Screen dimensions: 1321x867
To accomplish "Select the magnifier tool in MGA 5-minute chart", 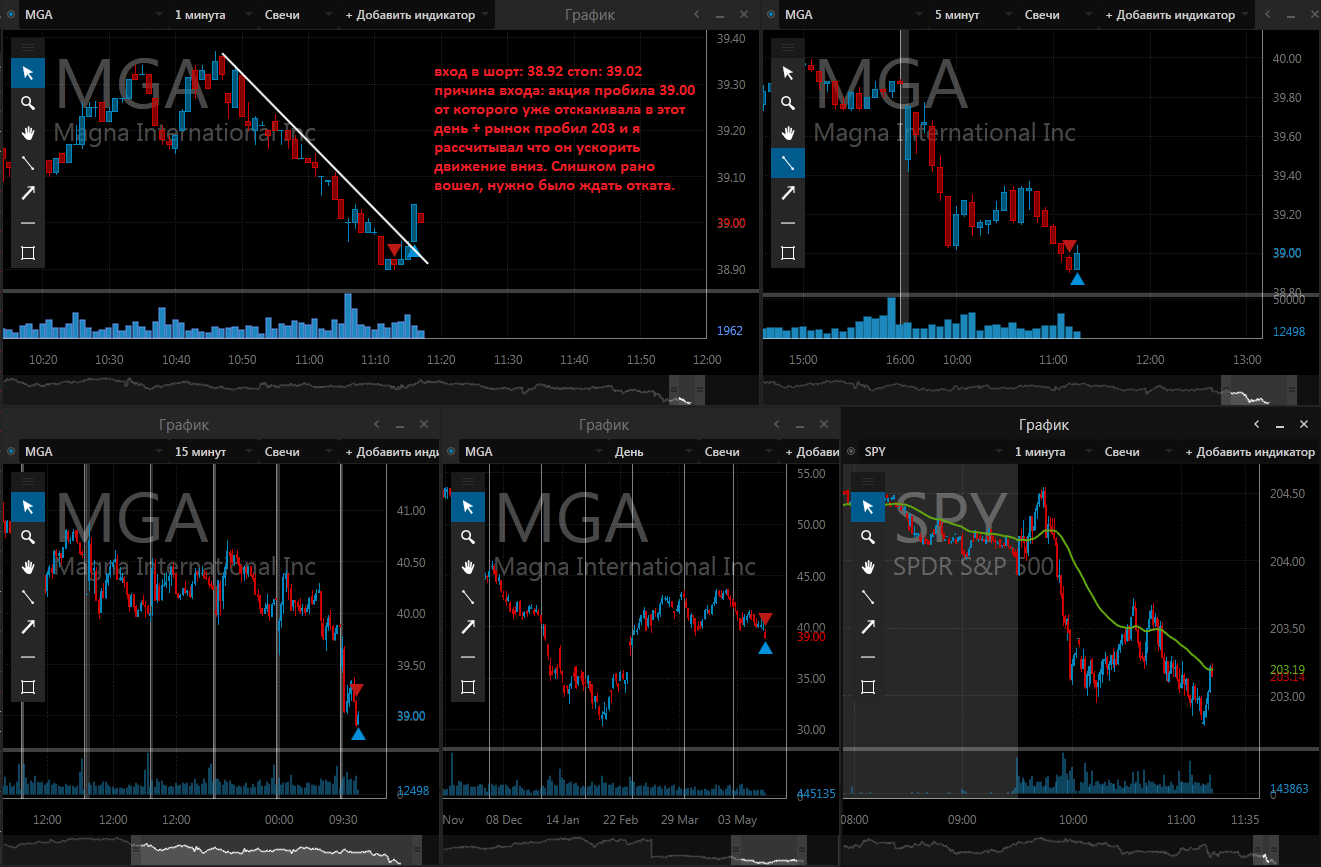I will click(788, 102).
